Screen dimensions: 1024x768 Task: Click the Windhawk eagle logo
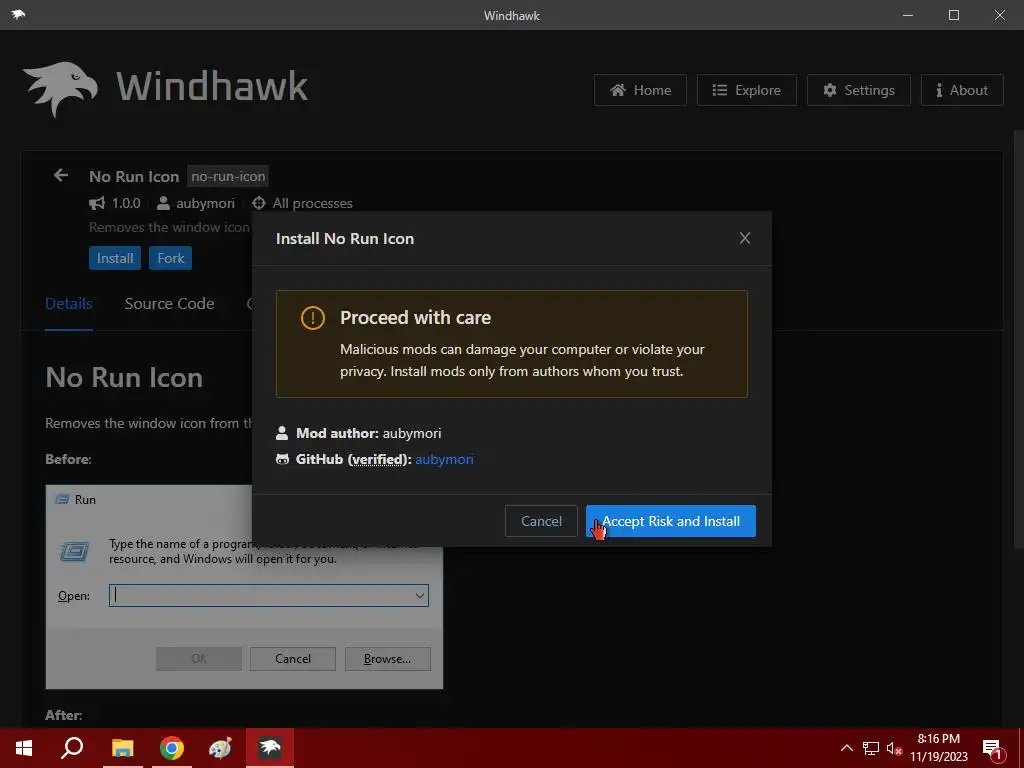tap(60, 89)
